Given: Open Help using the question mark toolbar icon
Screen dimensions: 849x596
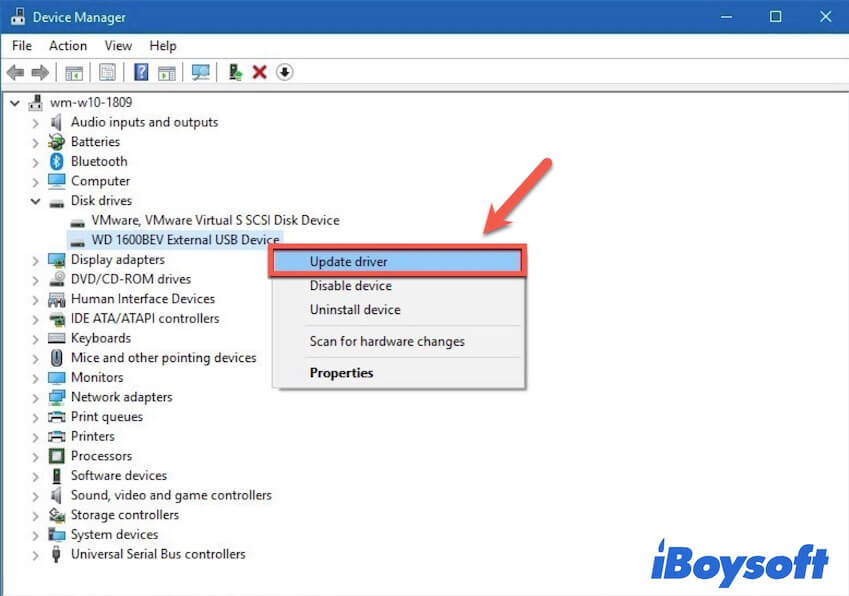Looking at the screenshot, I should point(139,72).
